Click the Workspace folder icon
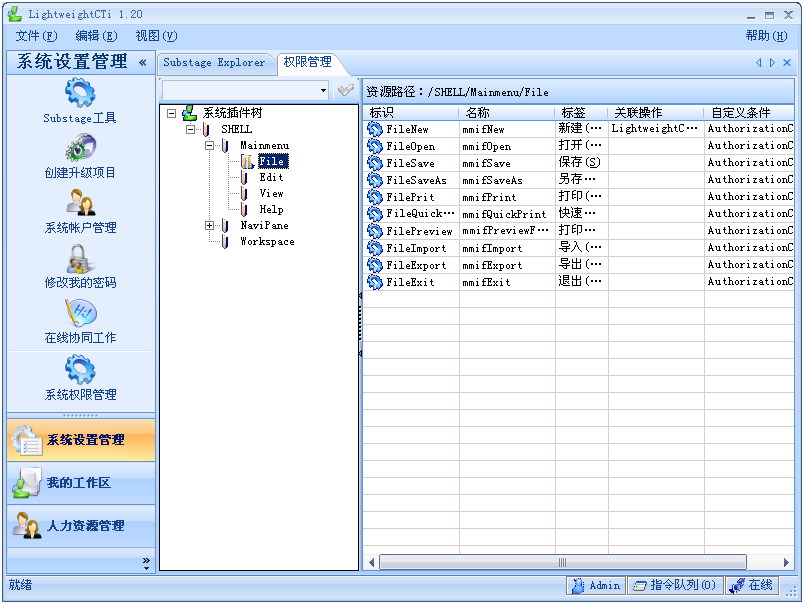The image size is (804, 604). 225,241
